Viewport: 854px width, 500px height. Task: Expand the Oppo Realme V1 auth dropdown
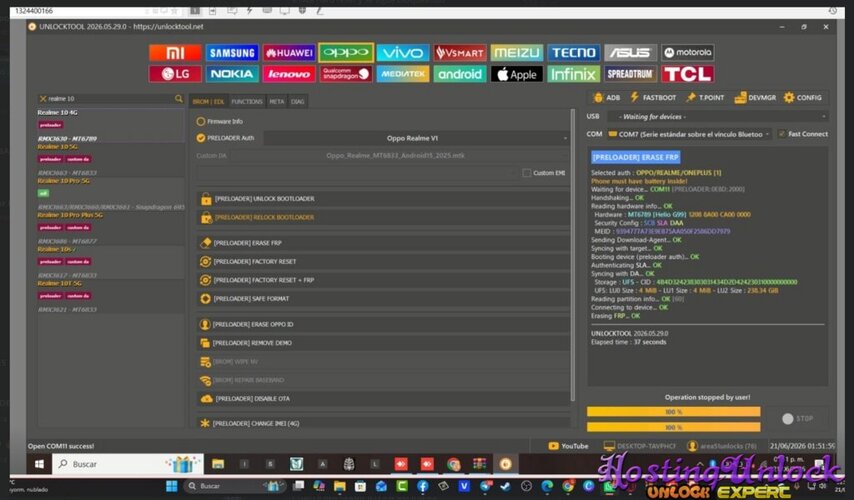pyautogui.click(x=417, y=138)
